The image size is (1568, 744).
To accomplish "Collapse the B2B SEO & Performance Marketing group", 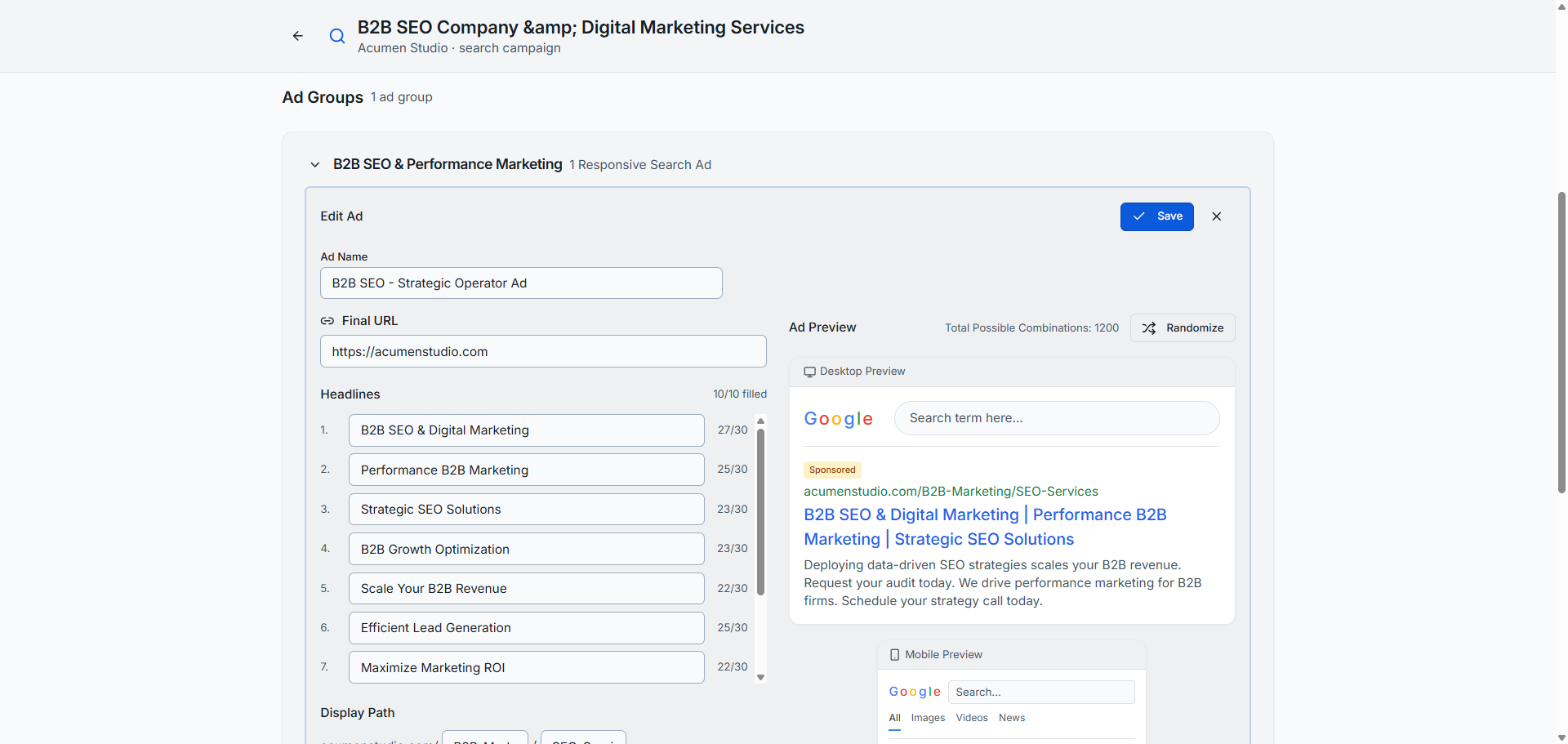I will pos(315,165).
